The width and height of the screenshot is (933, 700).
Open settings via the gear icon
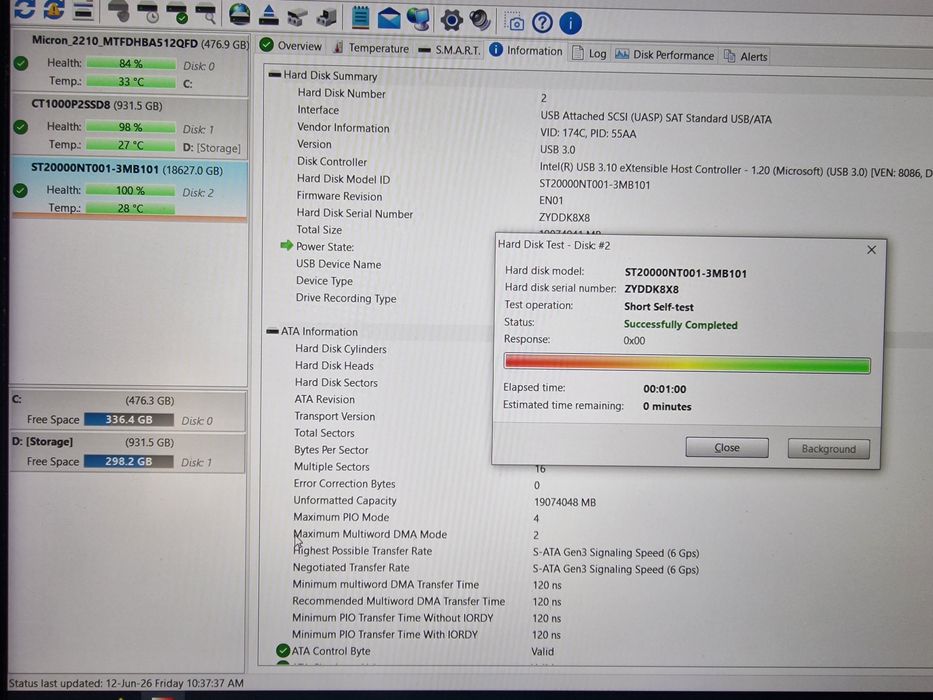click(x=452, y=20)
